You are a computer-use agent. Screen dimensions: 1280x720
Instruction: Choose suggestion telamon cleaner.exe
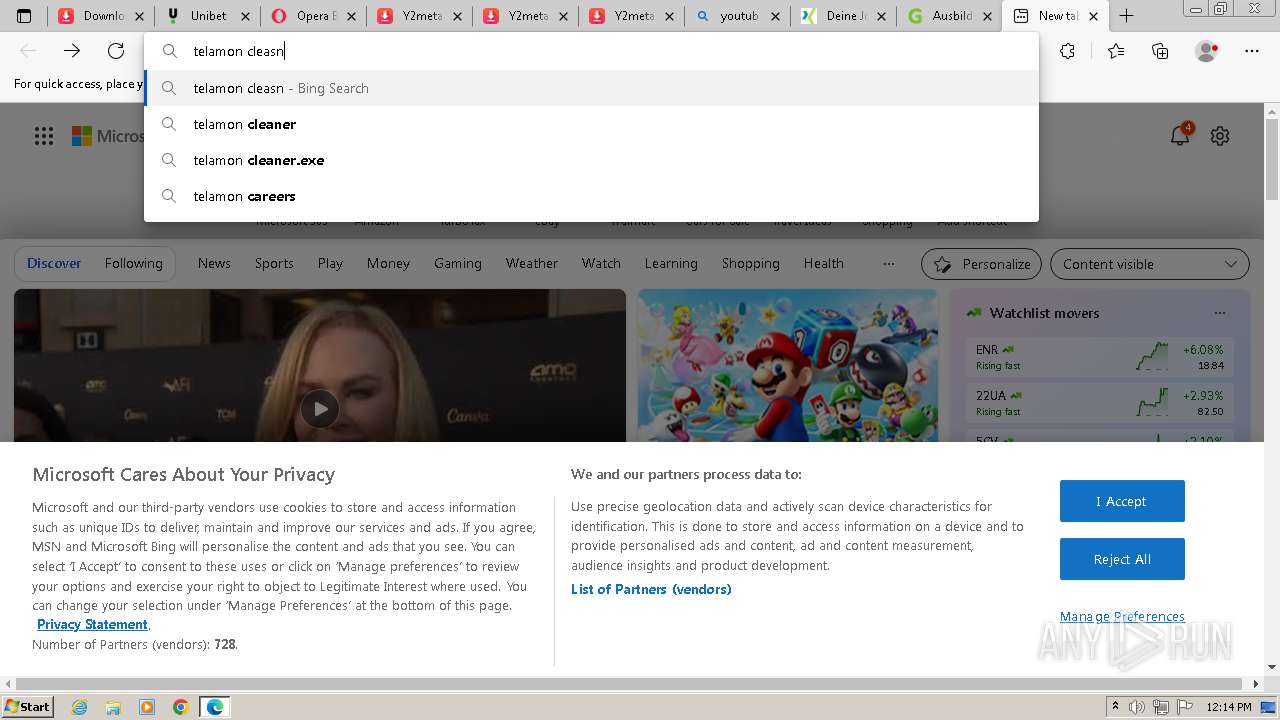pos(591,160)
